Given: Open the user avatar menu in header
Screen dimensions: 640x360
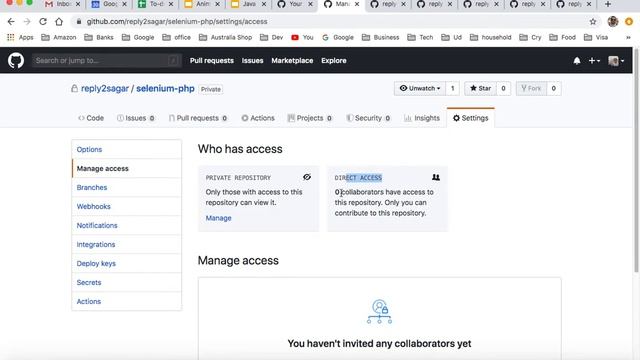Looking at the screenshot, I should 616,61.
